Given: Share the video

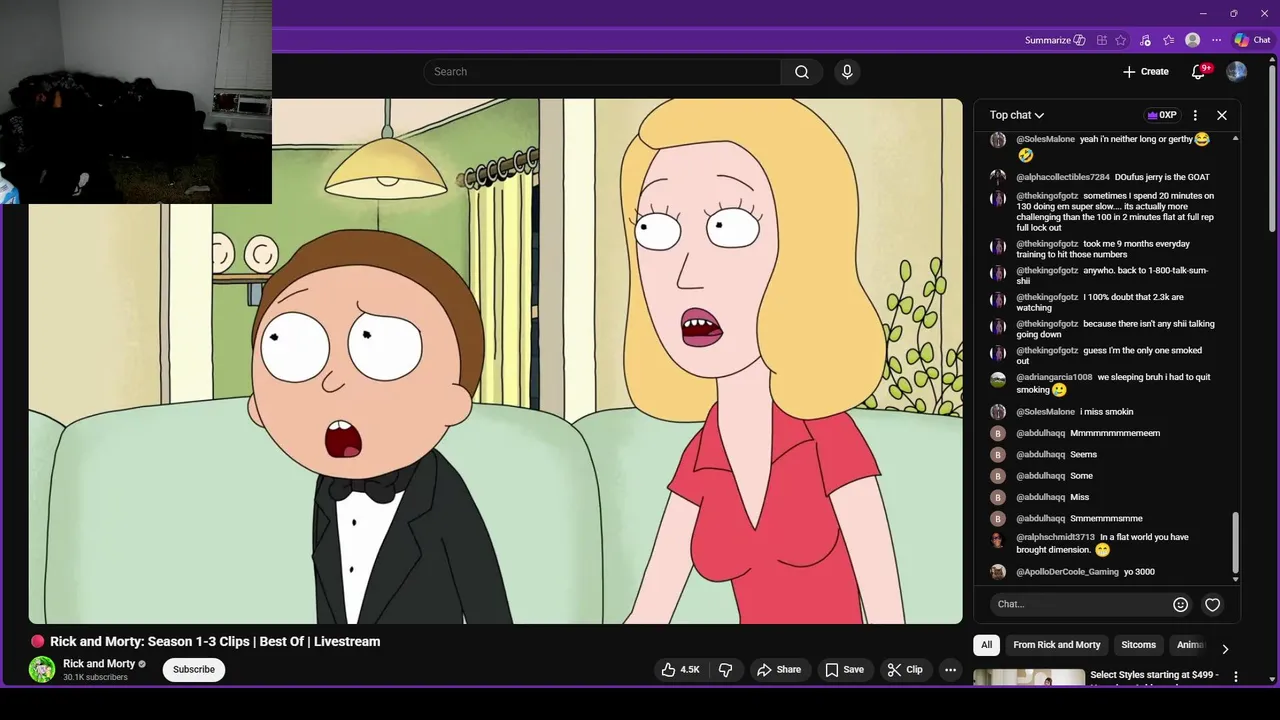Looking at the screenshot, I should pos(779,670).
